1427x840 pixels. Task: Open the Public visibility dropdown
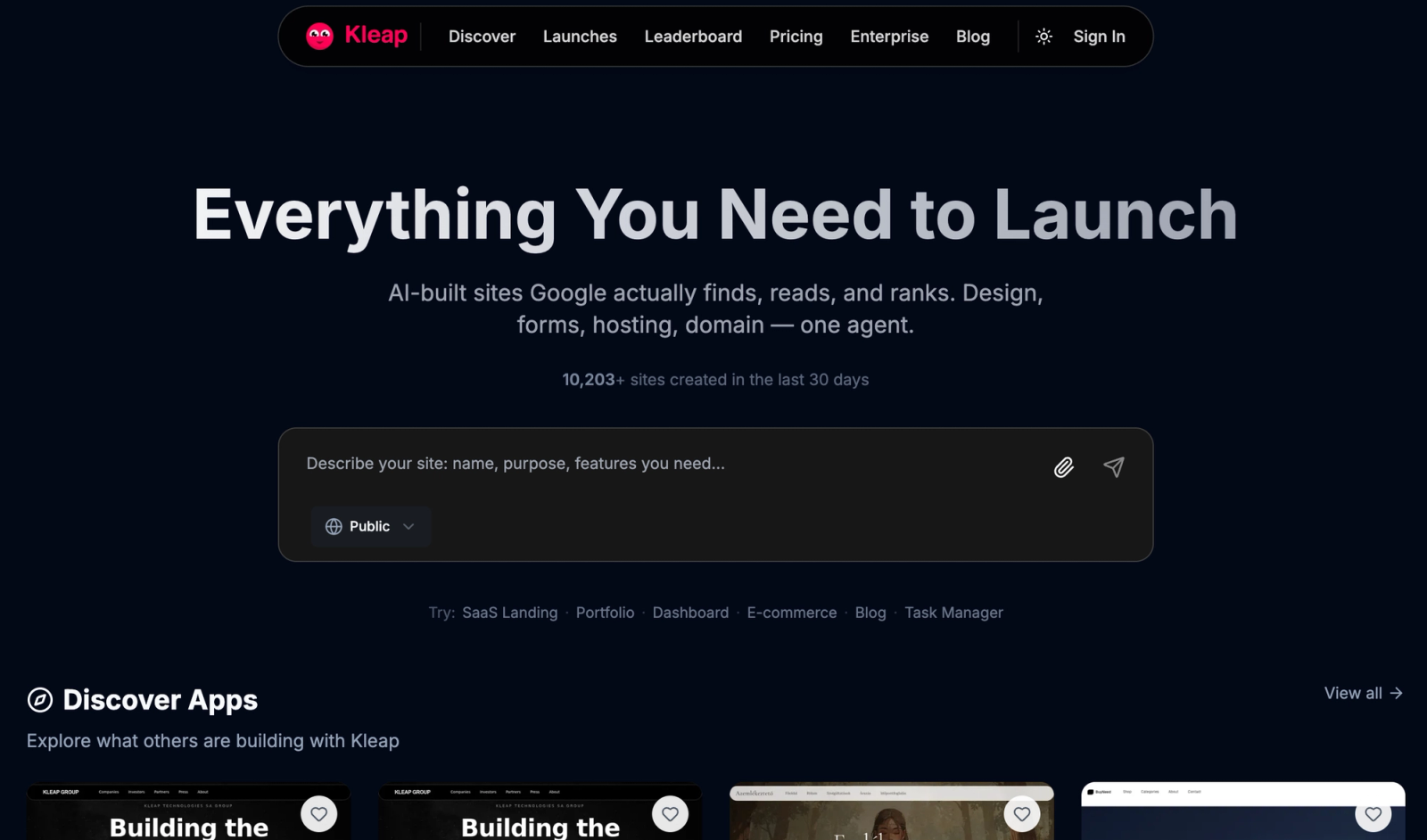pyautogui.click(x=371, y=526)
